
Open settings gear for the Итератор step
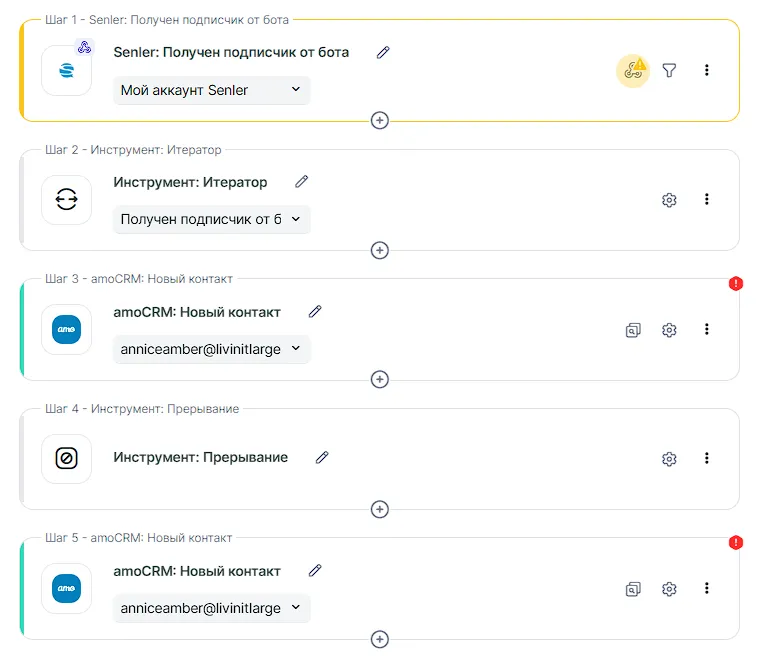coord(670,200)
